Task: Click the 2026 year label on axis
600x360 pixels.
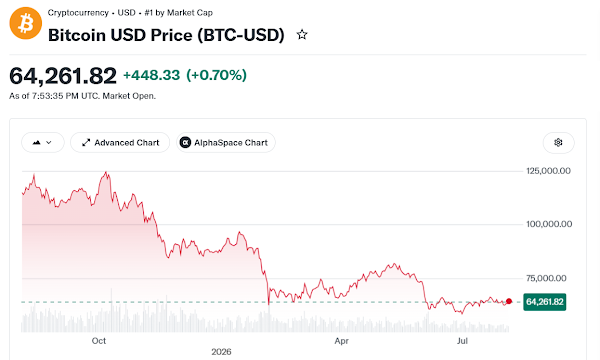Action: tap(221, 352)
